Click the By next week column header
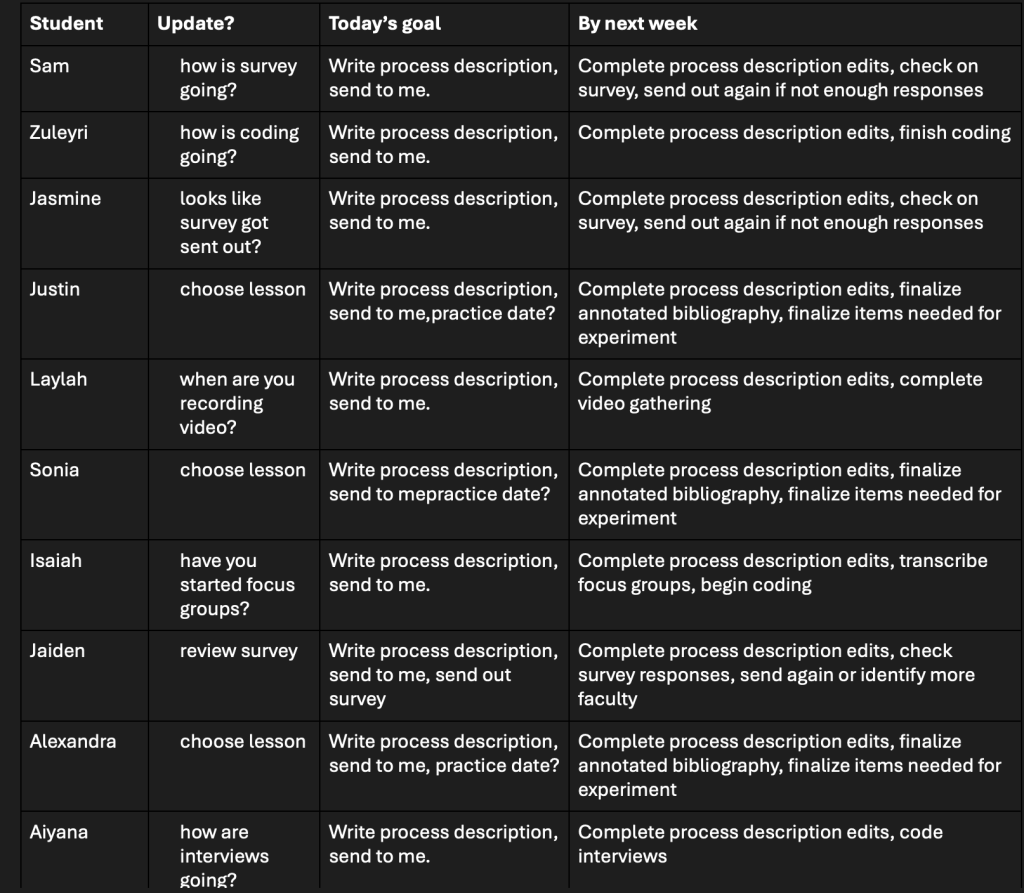This screenshot has height=893, width=1024. coord(637,24)
